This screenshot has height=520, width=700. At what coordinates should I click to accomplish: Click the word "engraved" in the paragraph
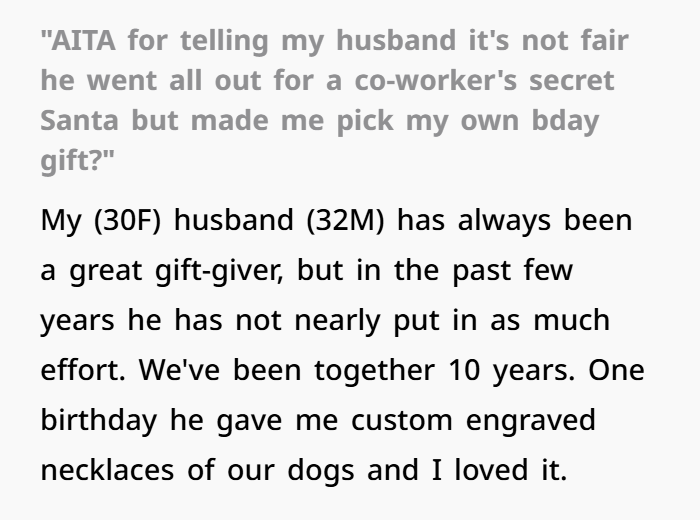point(530,420)
